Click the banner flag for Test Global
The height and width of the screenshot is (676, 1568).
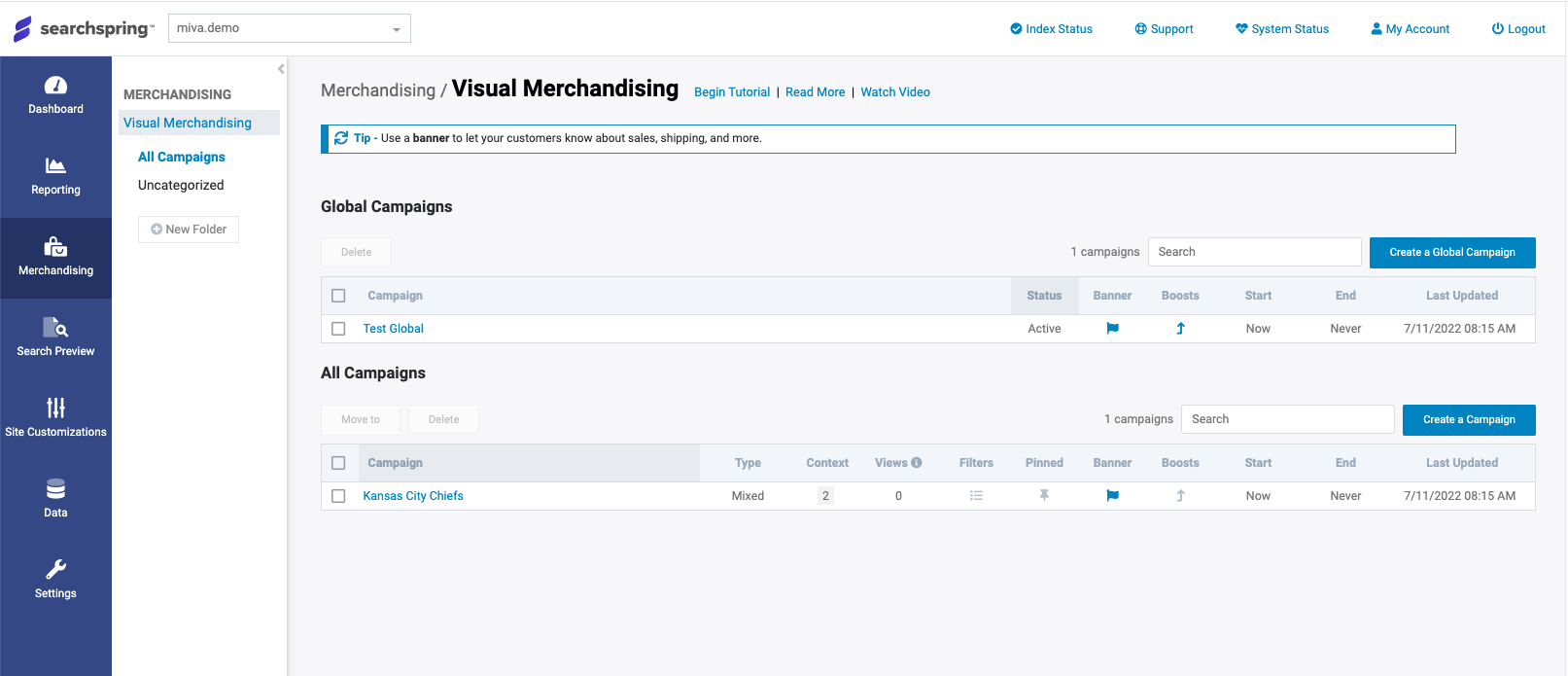(1112, 329)
